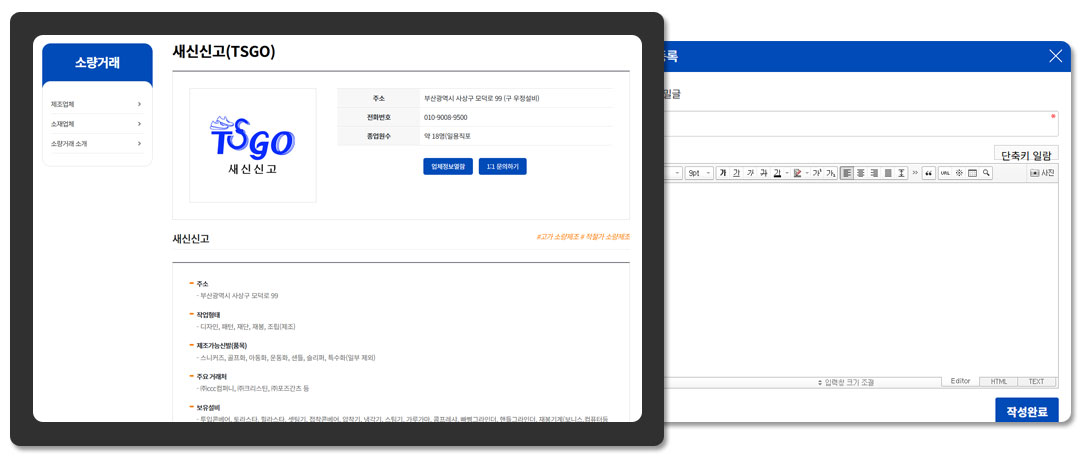Insert a blockquote in the editor
Image resolution: width=1088 pixels, height=470 pixels.
pos(928,173)
